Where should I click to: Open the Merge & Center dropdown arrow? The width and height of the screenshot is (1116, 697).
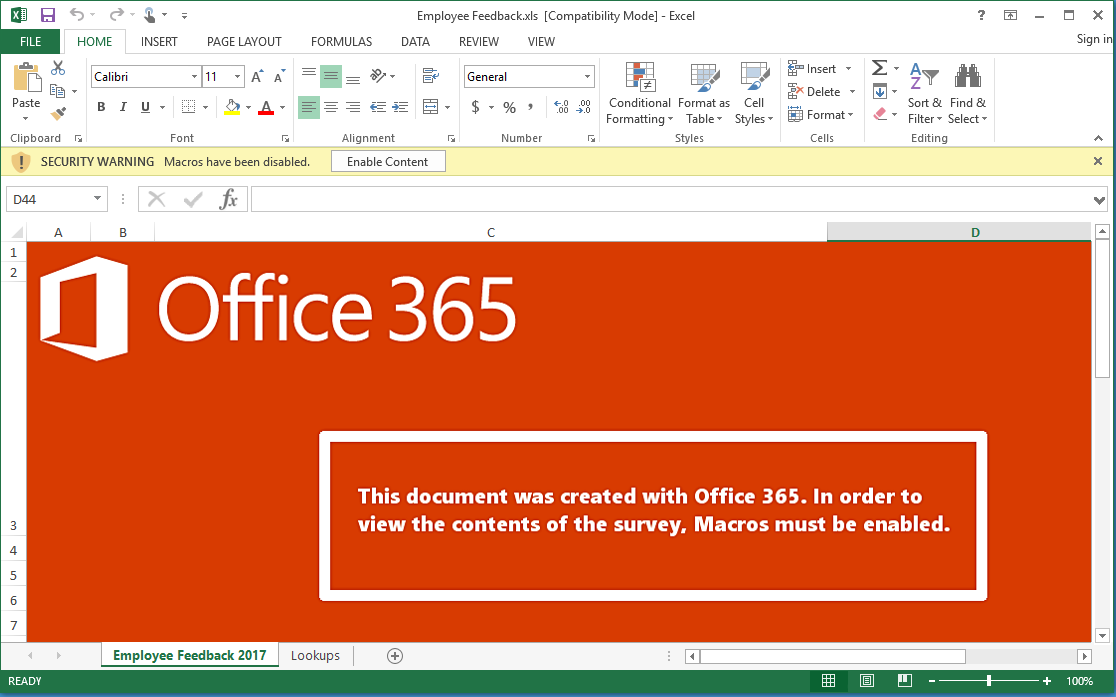448,108
